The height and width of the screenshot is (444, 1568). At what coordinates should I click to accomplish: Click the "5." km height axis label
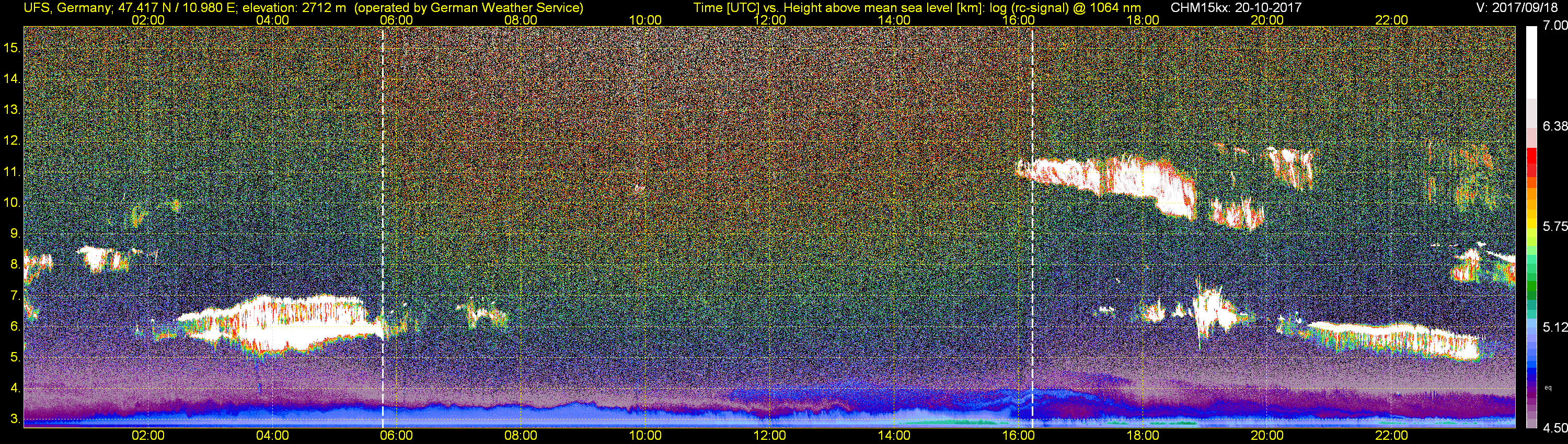click(15, 358)
